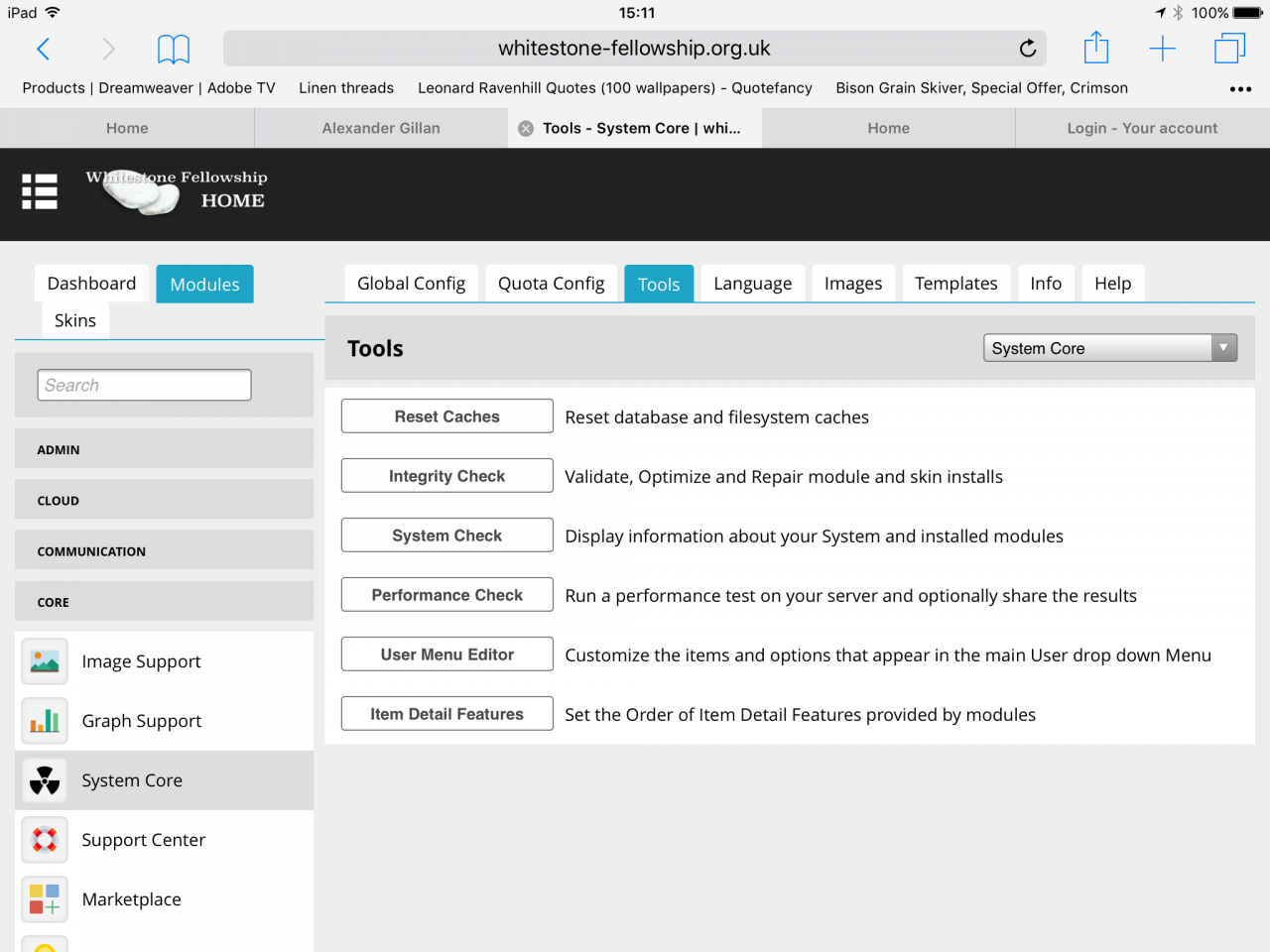Tap the Safari back arrow
The height and width of the screenshot is (952, 1270).
44,49
